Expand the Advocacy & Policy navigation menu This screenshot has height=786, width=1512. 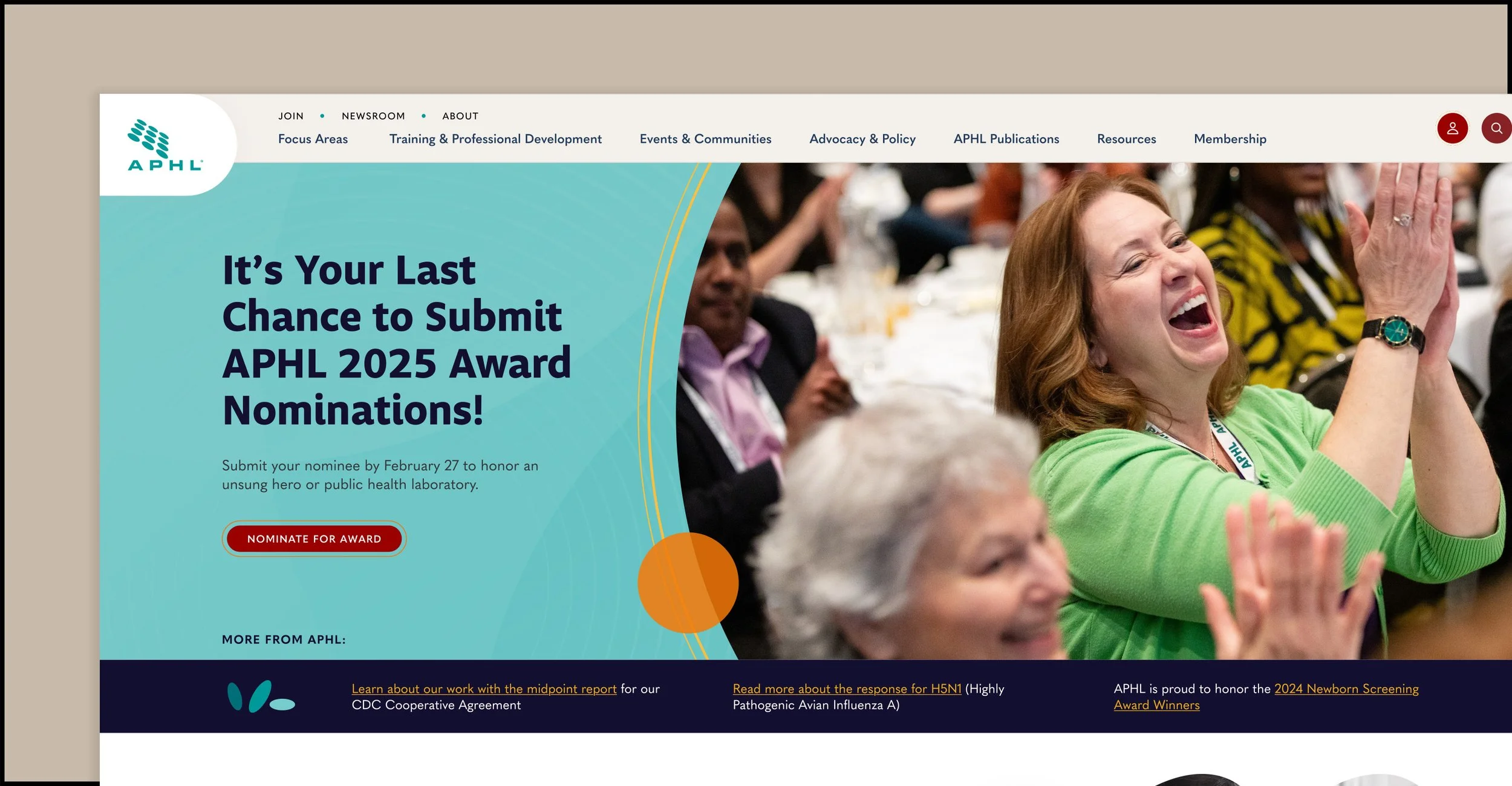[862, 139]
